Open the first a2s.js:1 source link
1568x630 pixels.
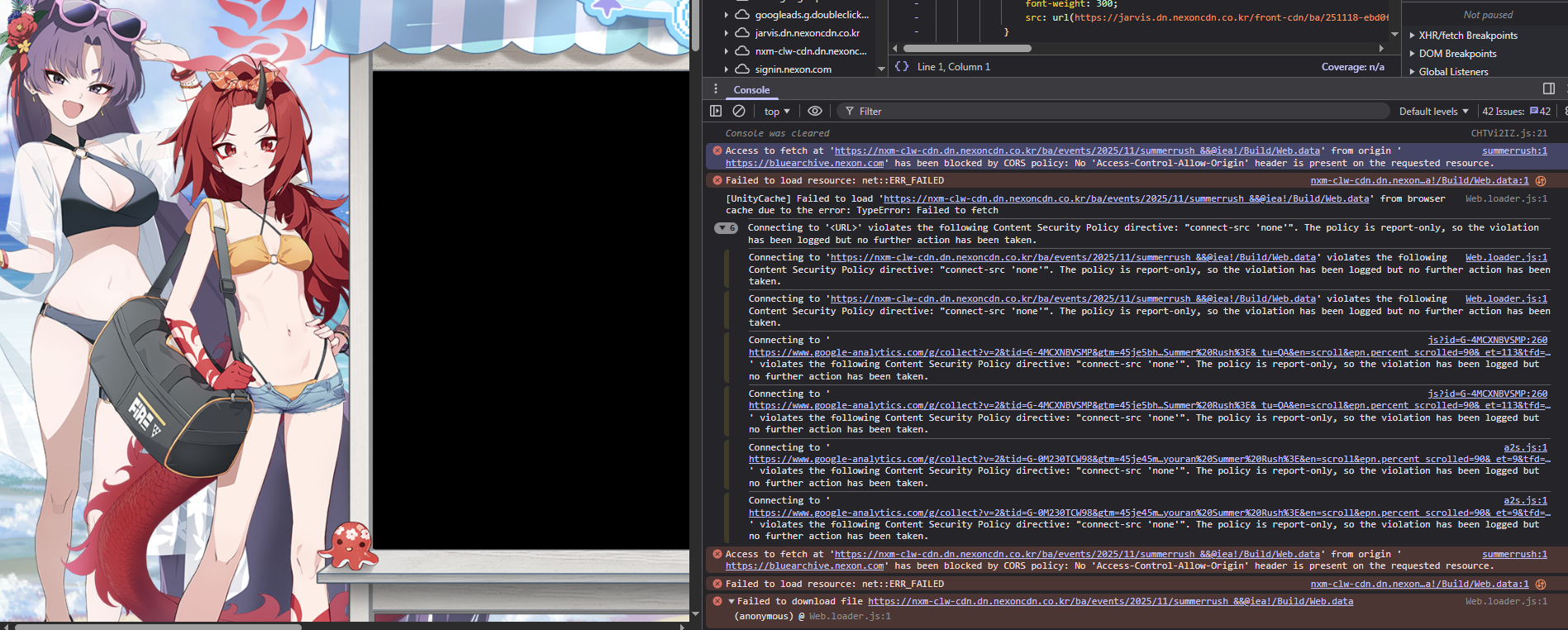pyautogui.click(x=1525, y=447)
